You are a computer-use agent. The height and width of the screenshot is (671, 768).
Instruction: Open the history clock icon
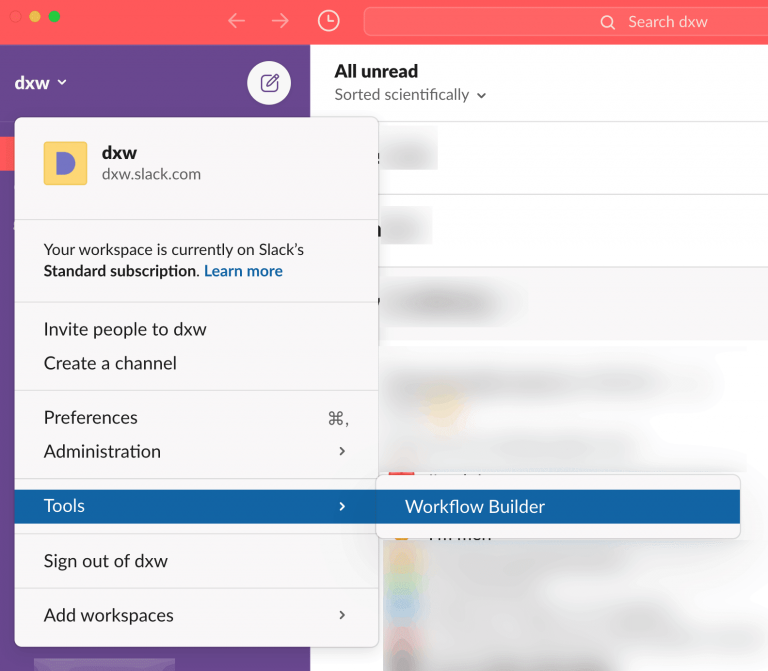pyautogui.click(x=328, y=21)
